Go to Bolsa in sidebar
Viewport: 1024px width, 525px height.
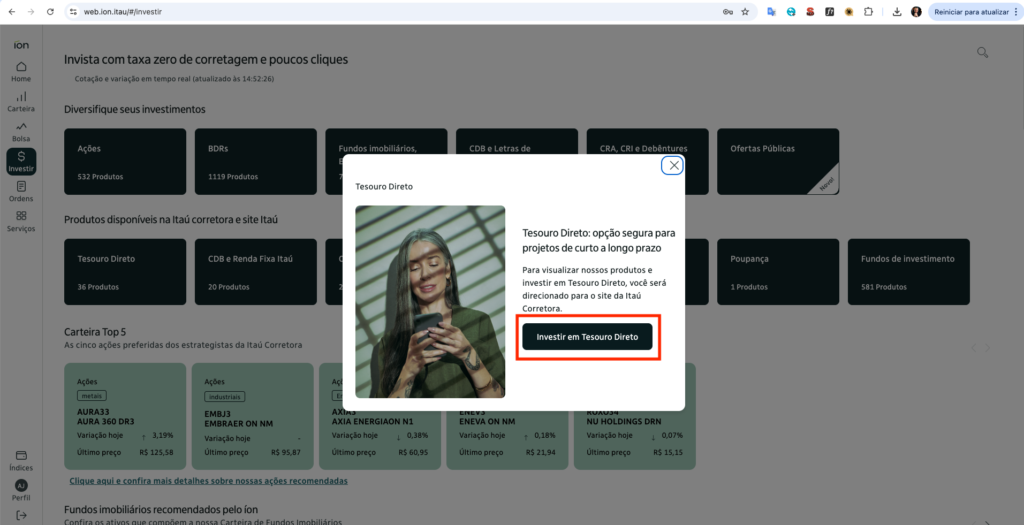pos(21,131)
